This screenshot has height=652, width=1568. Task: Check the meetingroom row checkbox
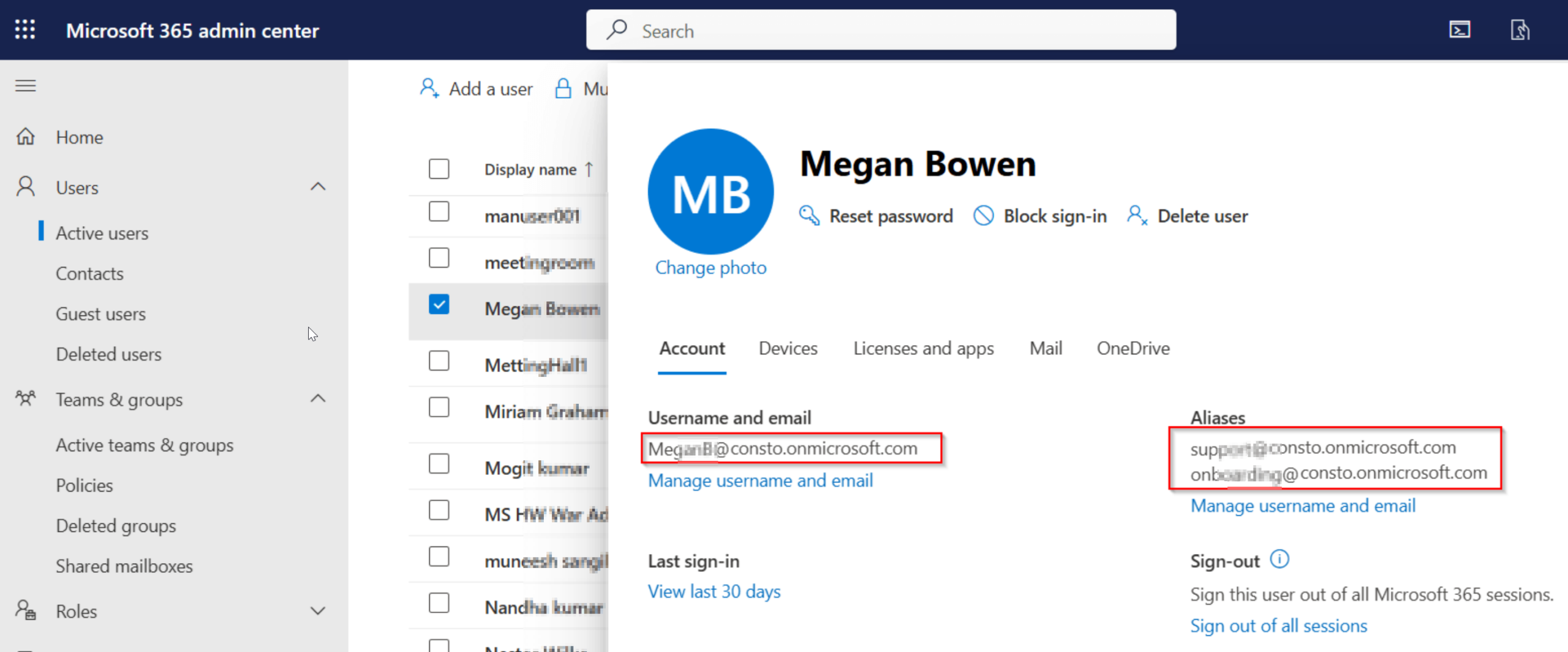pyautogui.click(x=439, y=258)
